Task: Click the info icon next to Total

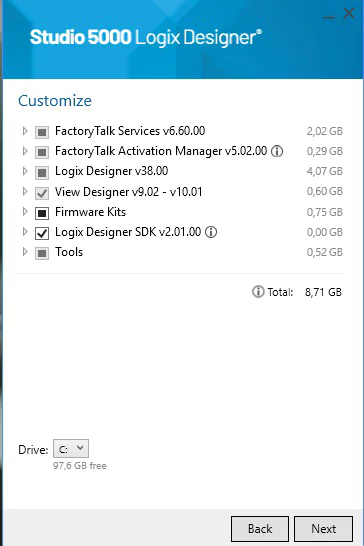Action: click(x=258, y=292)
